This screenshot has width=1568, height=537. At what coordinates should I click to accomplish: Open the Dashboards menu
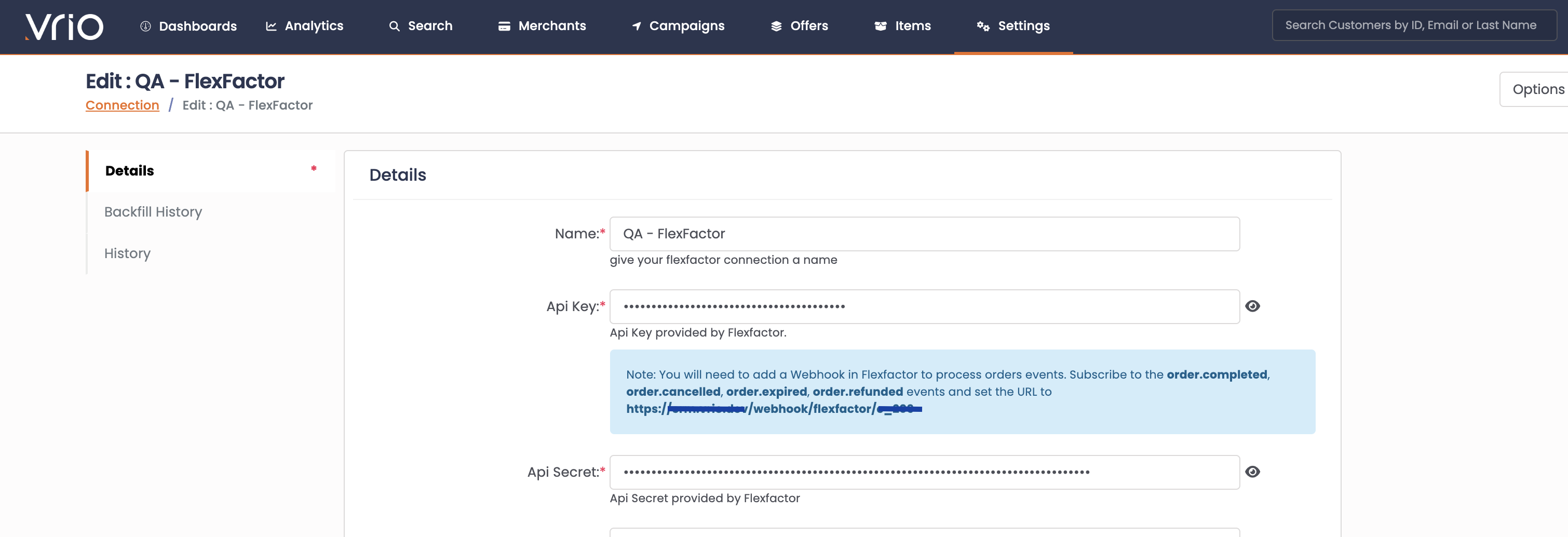point(198,26)
